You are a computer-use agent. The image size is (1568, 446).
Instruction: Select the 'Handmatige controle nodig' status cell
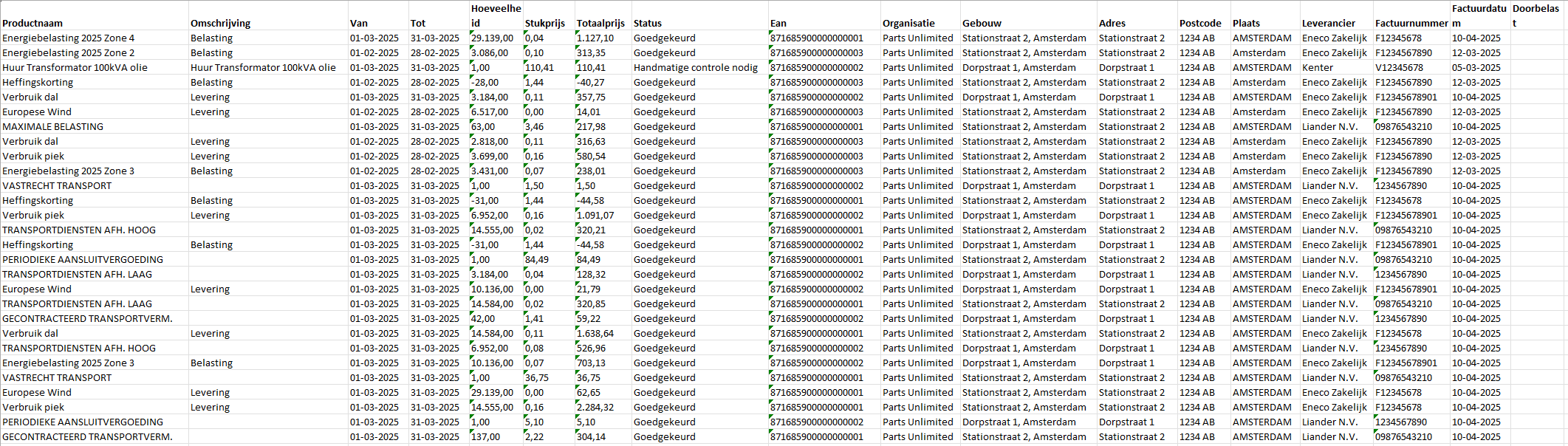[x=696, y=67]
